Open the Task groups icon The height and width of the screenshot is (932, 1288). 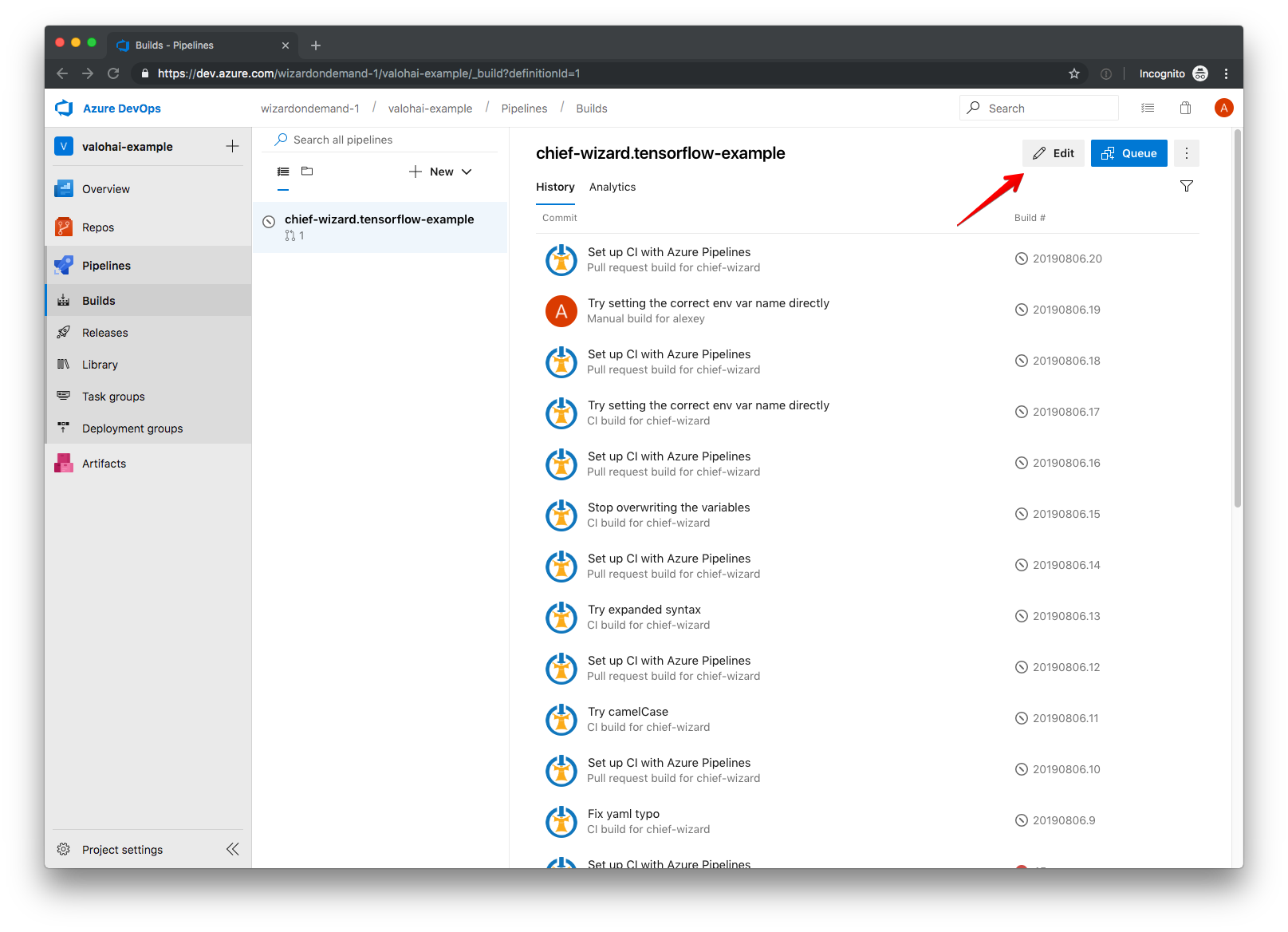tap(64, 397)
